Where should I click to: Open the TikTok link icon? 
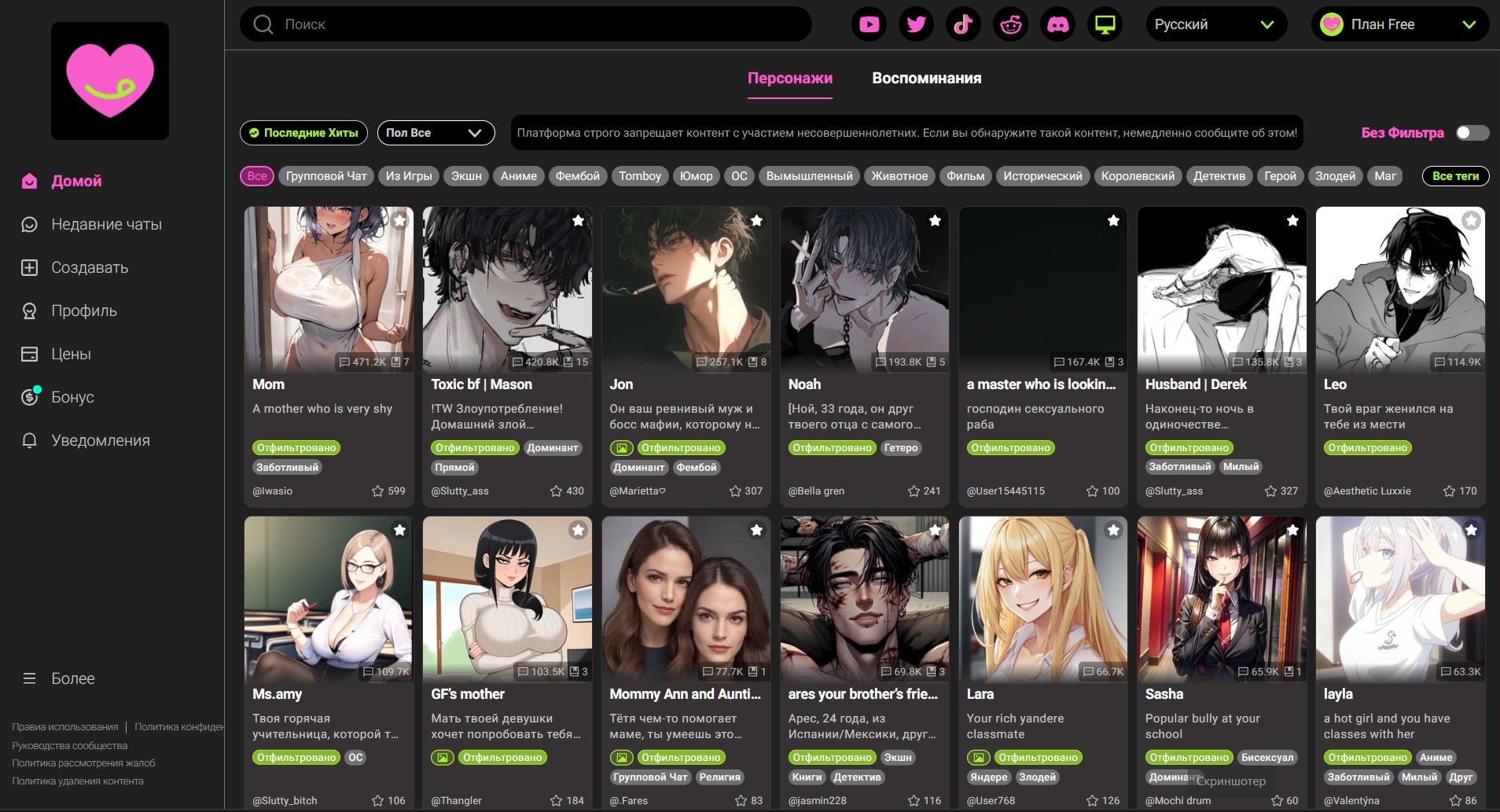point(963,24)
